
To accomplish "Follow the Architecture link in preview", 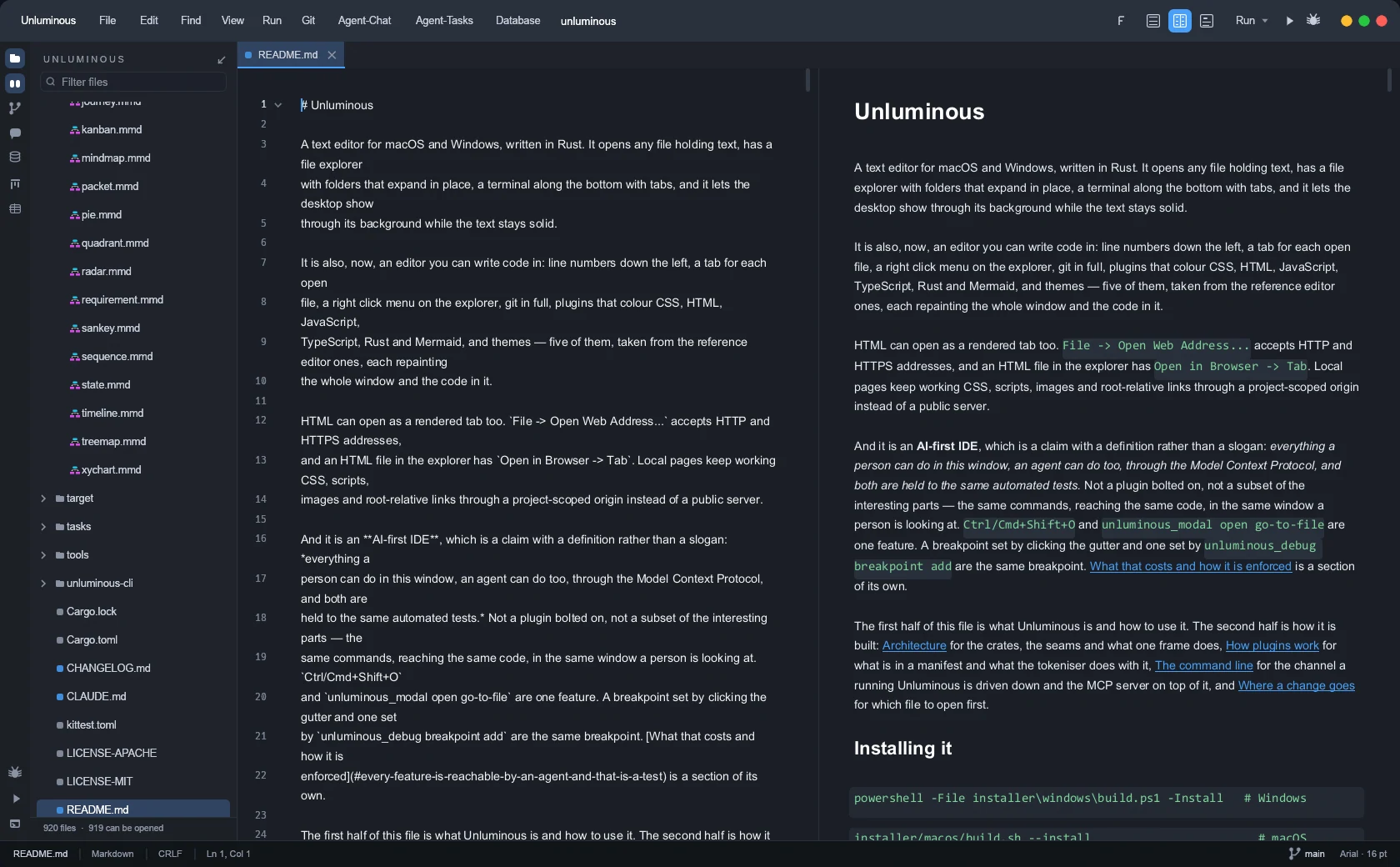I will coord(914,645).
